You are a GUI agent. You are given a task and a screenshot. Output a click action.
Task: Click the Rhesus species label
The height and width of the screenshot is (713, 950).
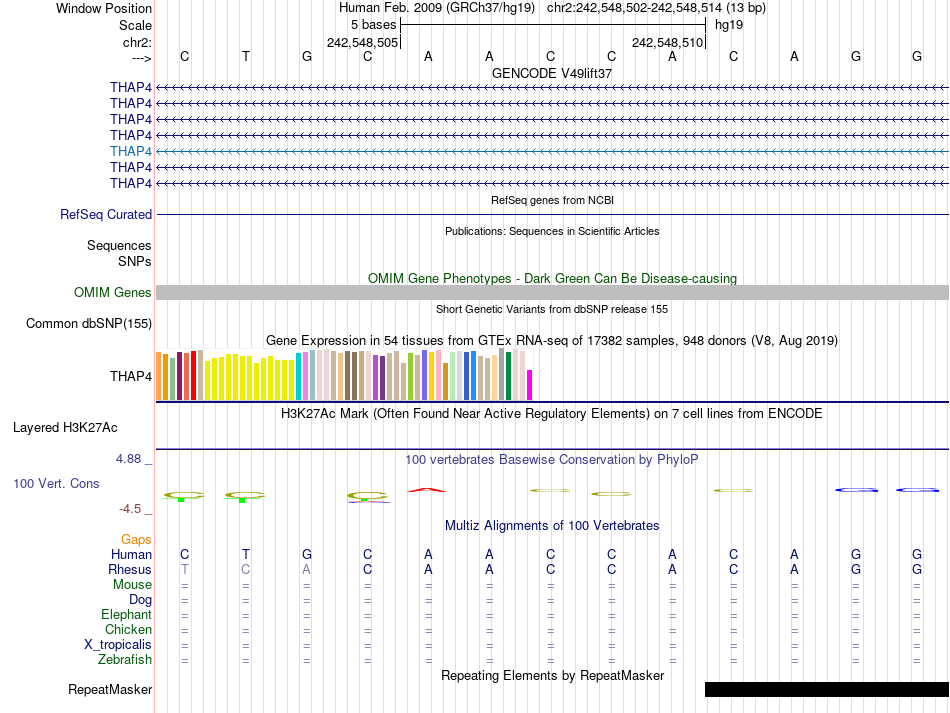pyautogui.click(x=130, y=569)
